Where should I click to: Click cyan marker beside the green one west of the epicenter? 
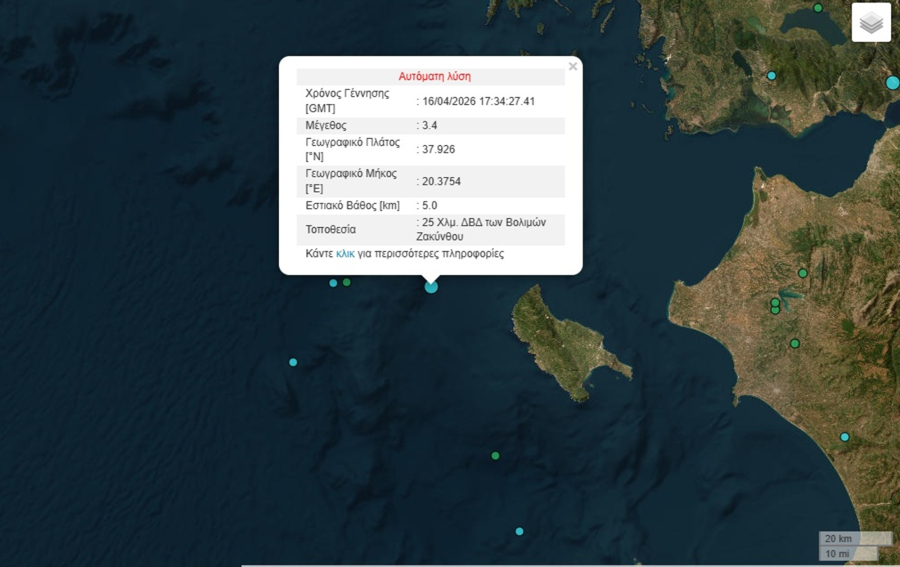[333, 283]
